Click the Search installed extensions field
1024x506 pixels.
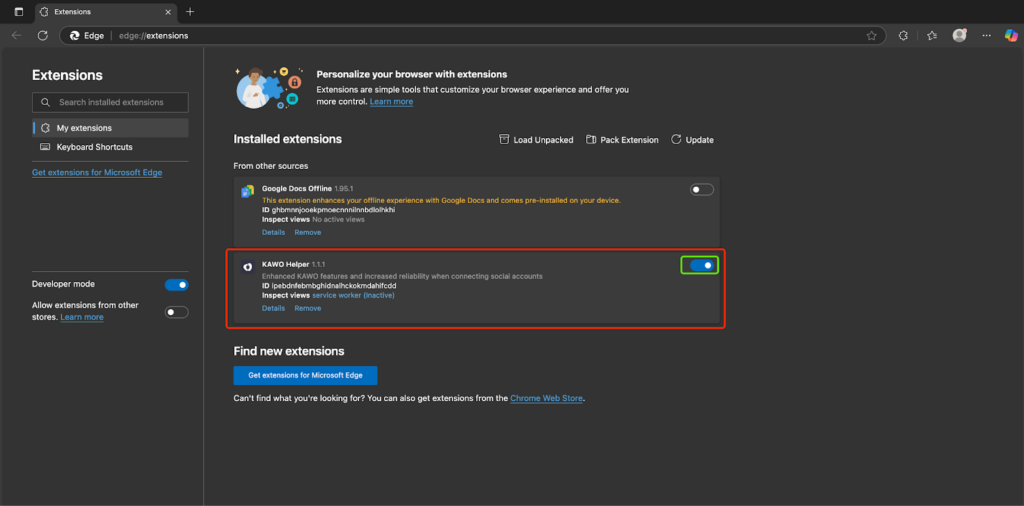110,102
